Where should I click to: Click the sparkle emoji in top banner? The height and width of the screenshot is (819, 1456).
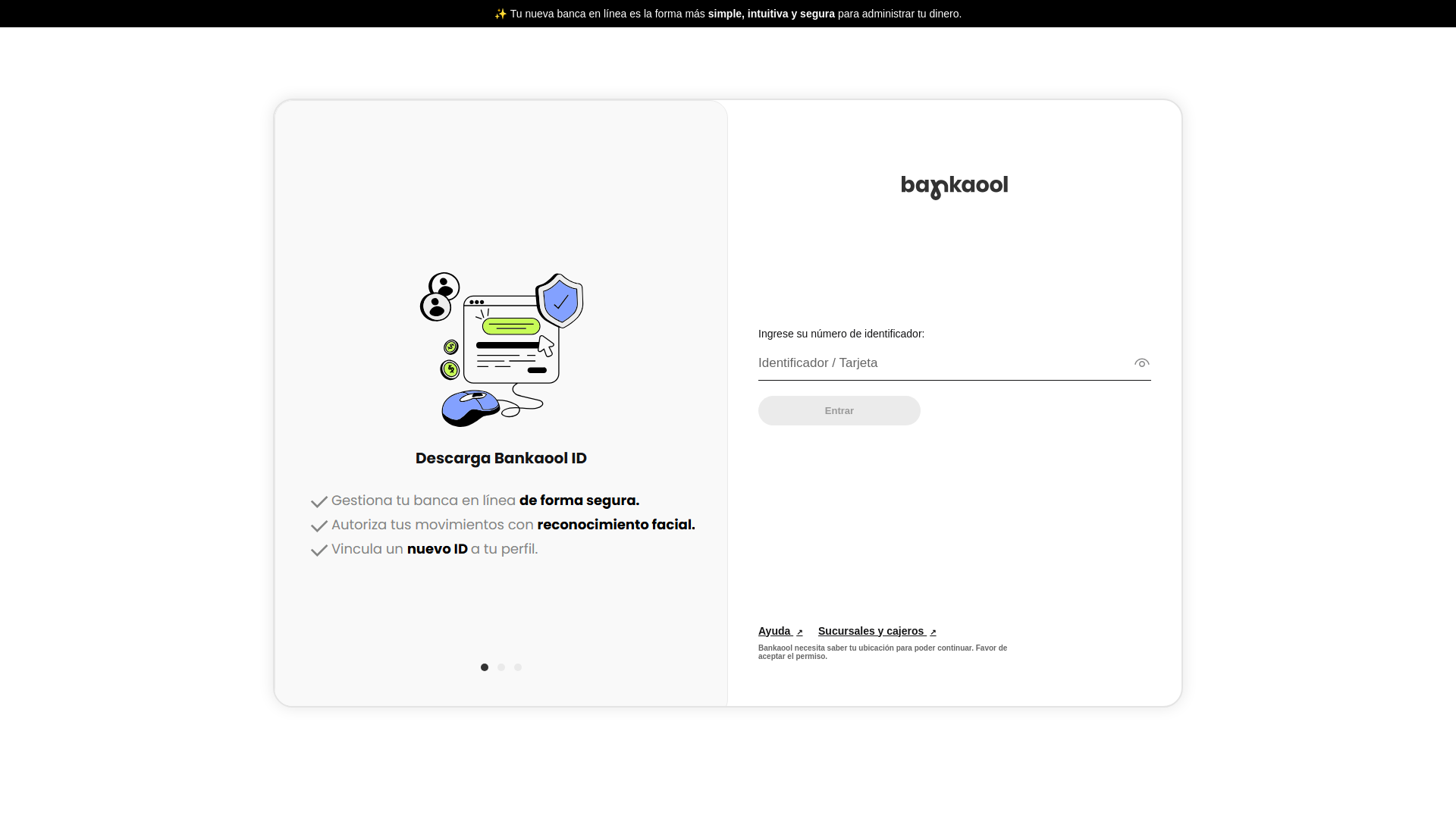[500, 14]
